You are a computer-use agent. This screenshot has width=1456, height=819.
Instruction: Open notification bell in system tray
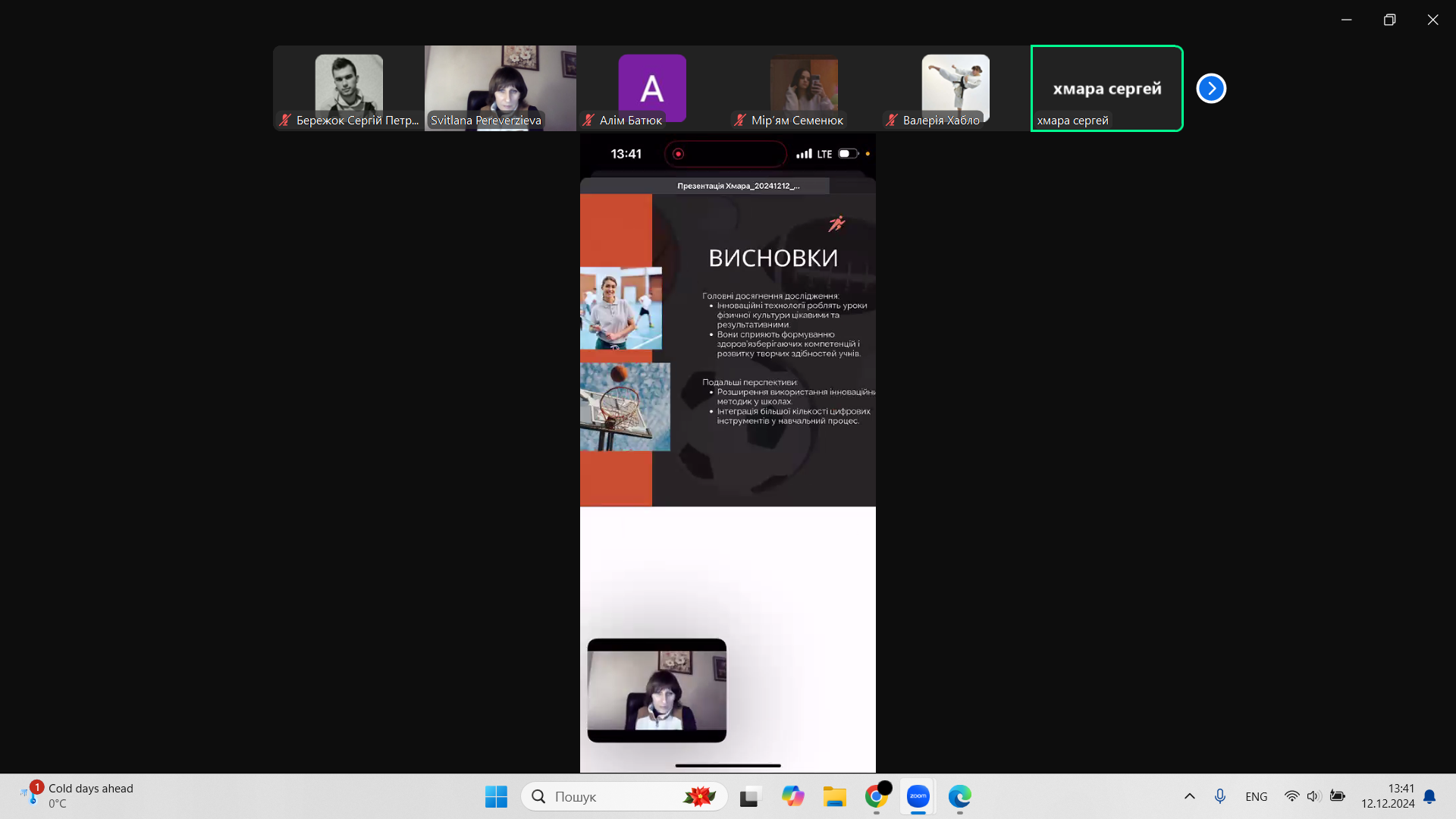(1429, 796)
